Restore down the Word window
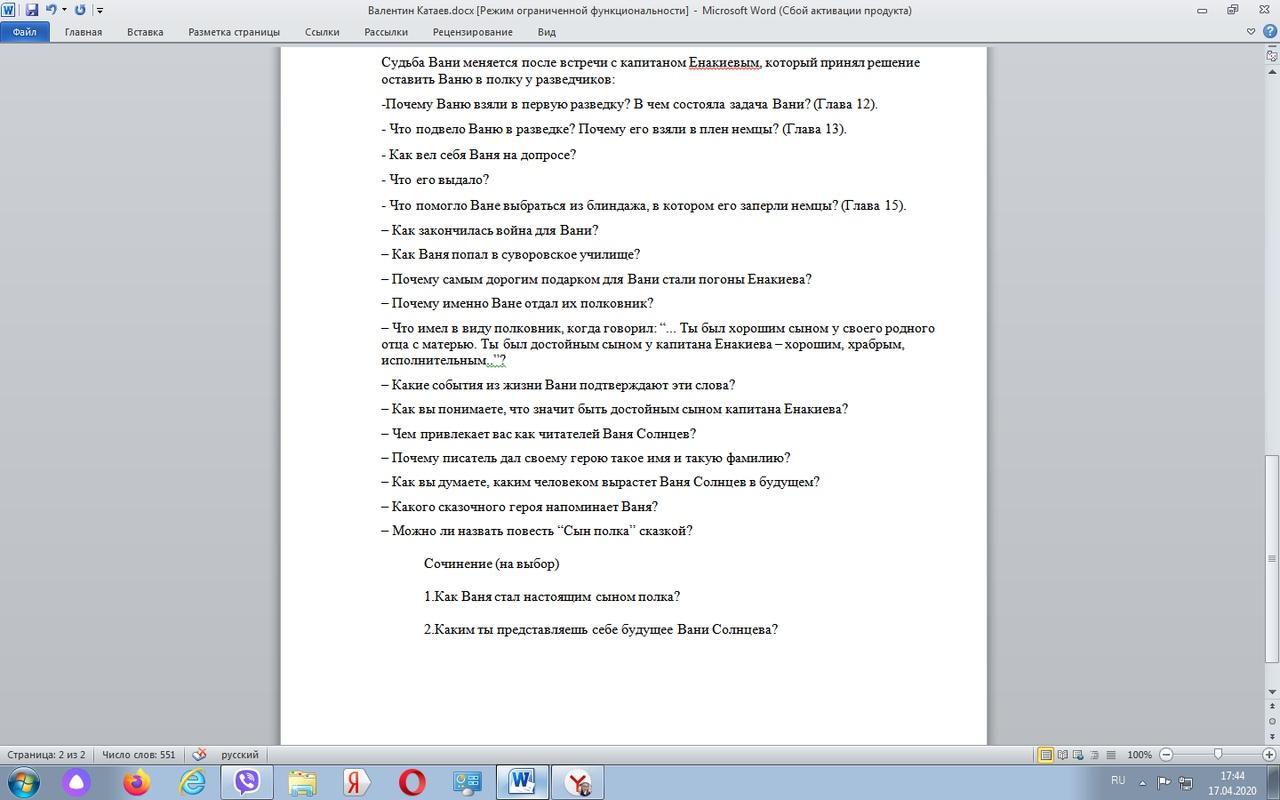 coord(1232,10)
